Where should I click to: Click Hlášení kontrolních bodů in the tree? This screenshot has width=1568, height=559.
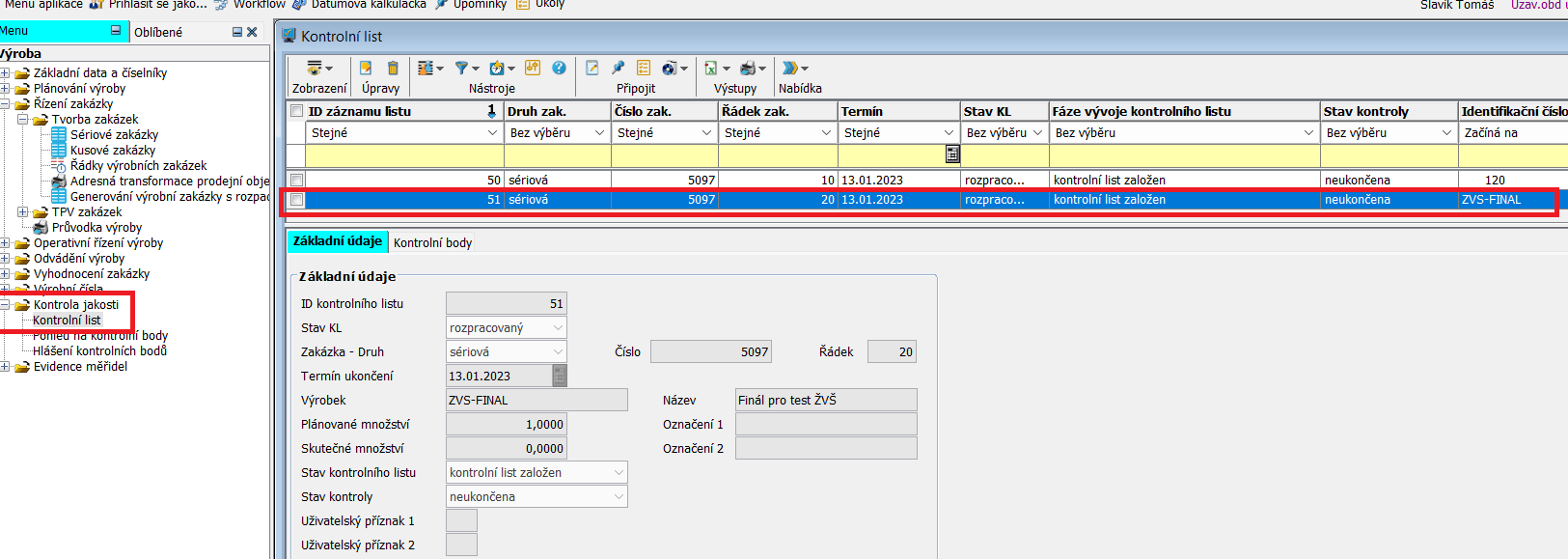pos(99,351)
